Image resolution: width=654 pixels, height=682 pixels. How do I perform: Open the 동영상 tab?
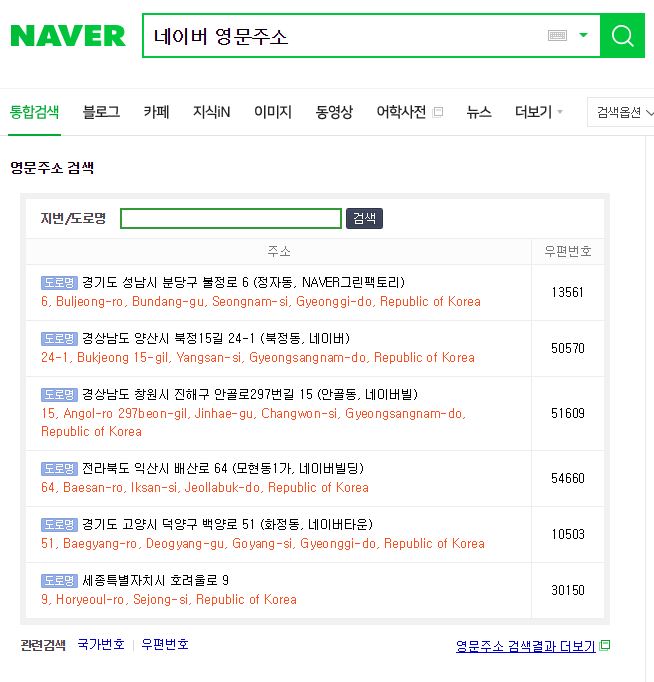coord(334,112)
